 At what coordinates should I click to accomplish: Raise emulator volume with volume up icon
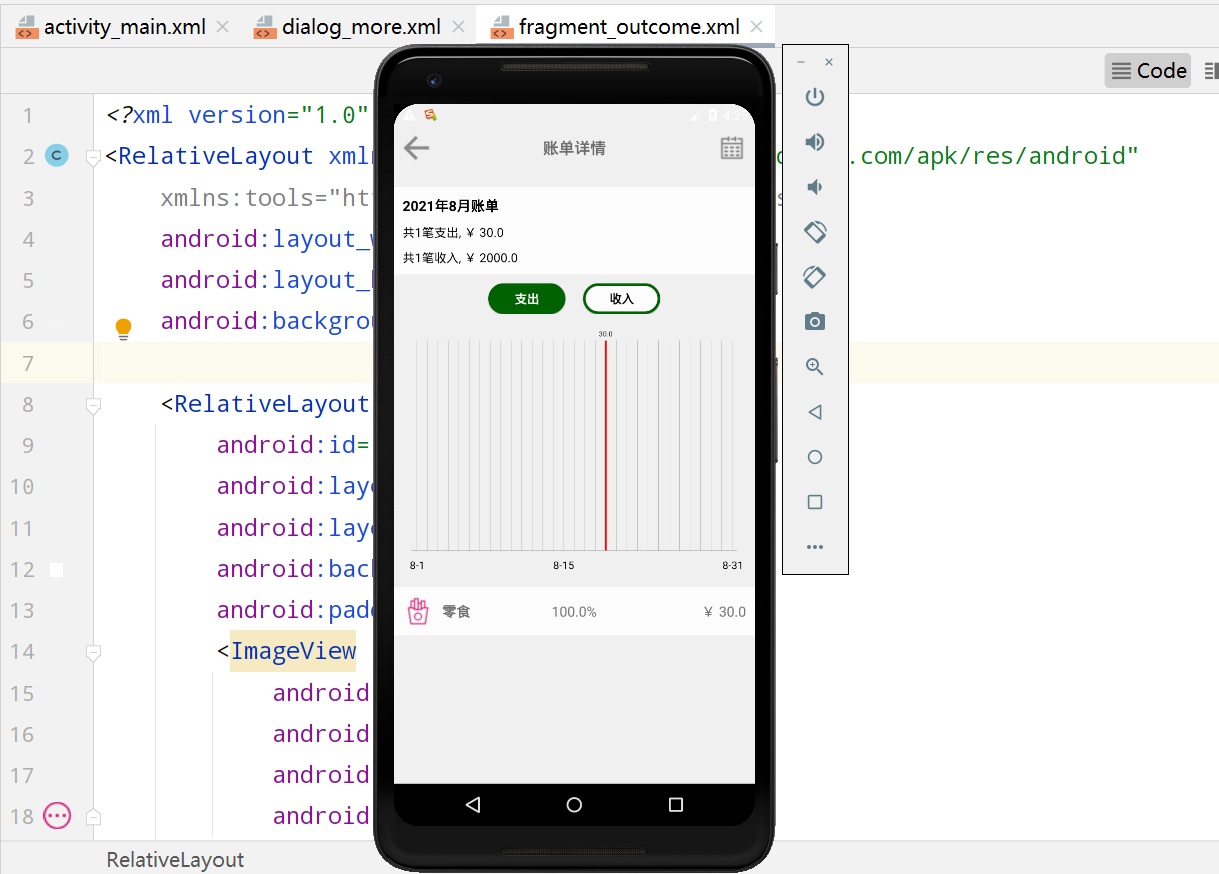[x=815, y=142]
